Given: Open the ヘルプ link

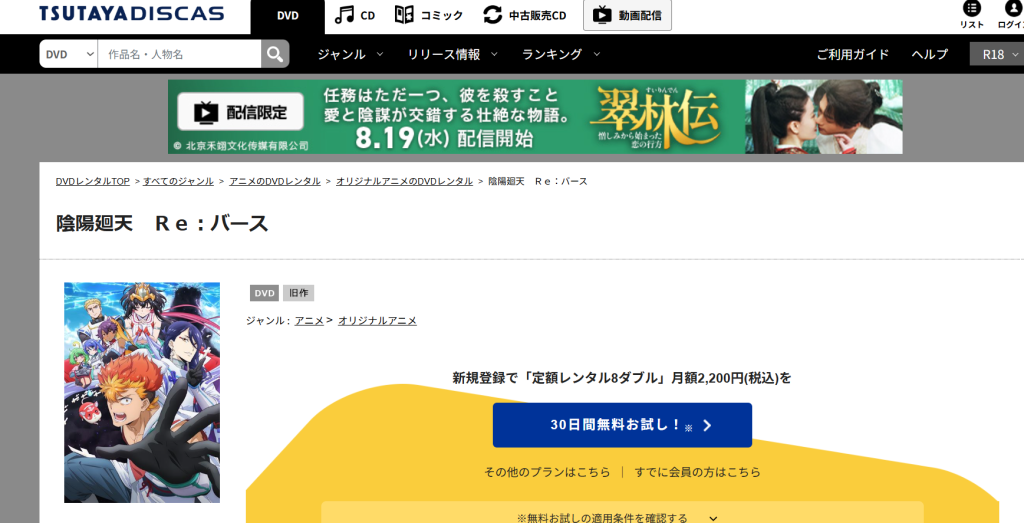Looking at the screenshot, I should pyautogui.click(x=930, y=54).
